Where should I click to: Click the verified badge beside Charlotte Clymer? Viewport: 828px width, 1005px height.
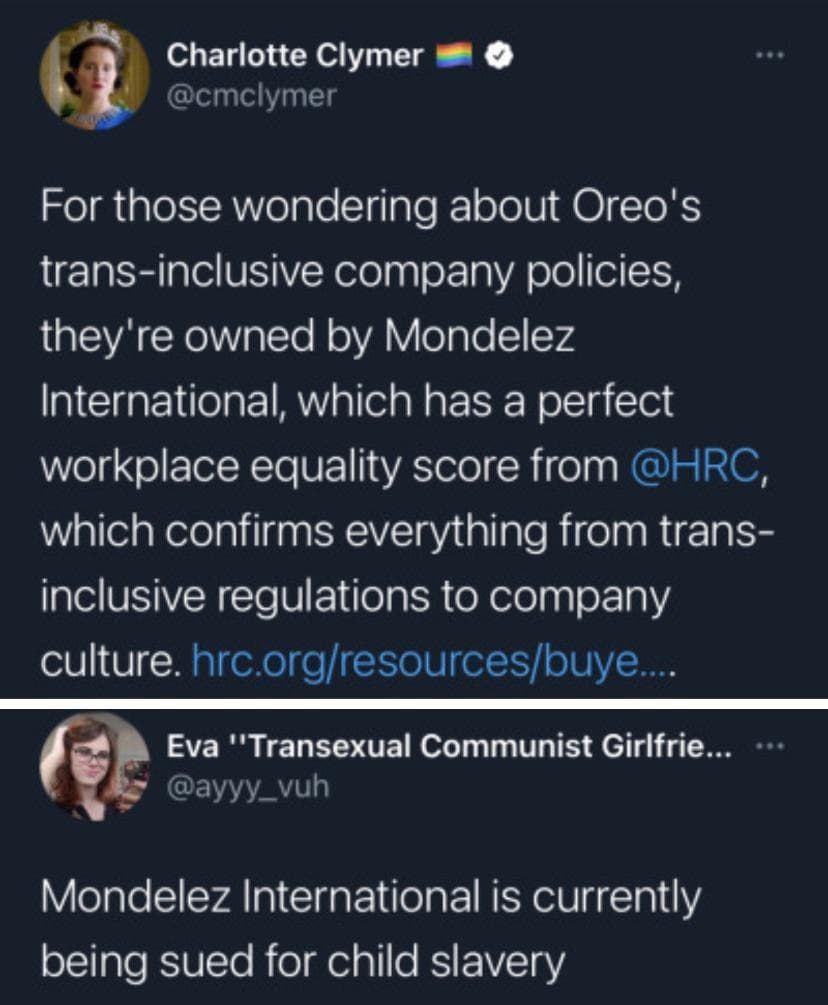point(498,57)
